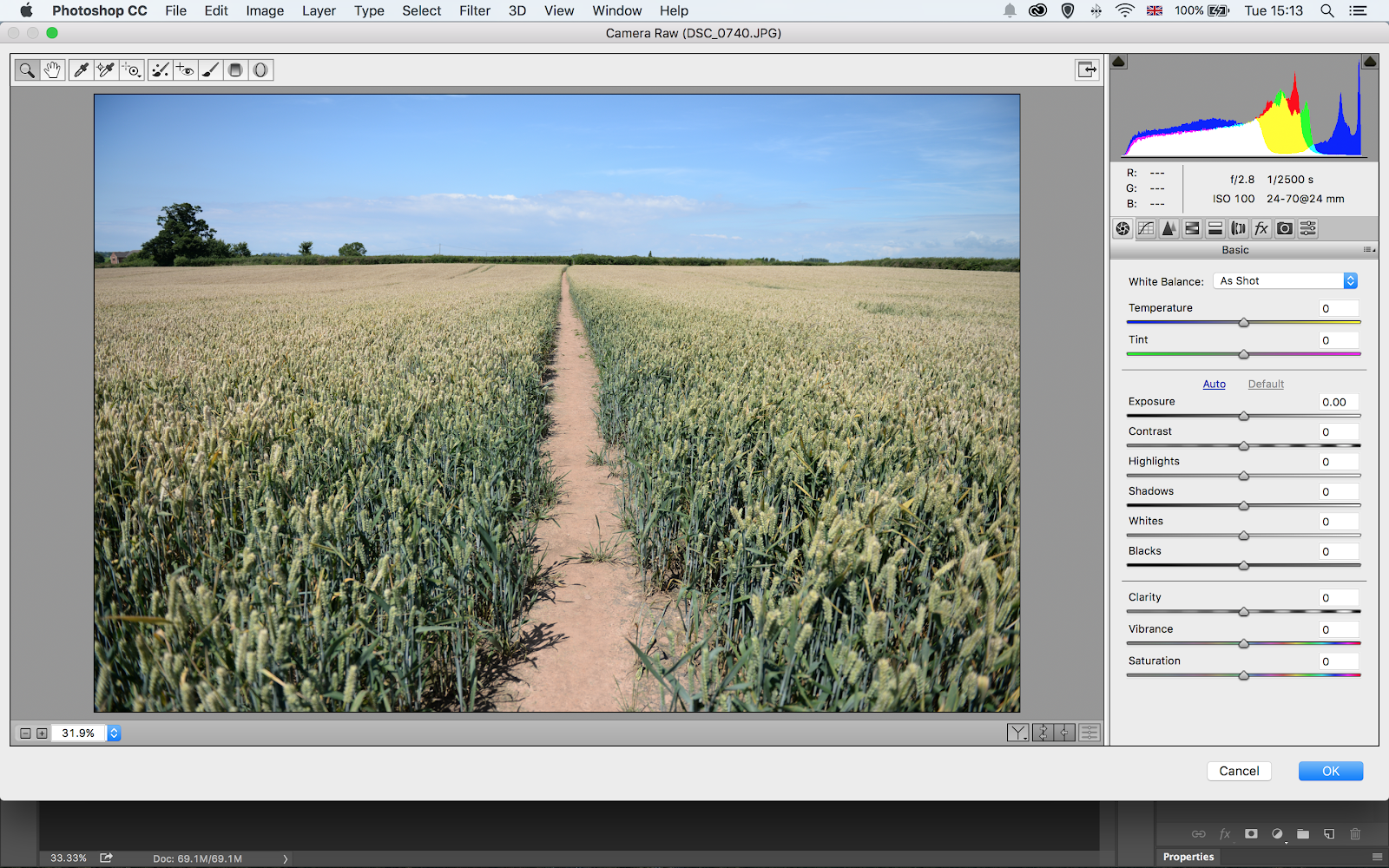Open the Layer menu

click(319, 10)
